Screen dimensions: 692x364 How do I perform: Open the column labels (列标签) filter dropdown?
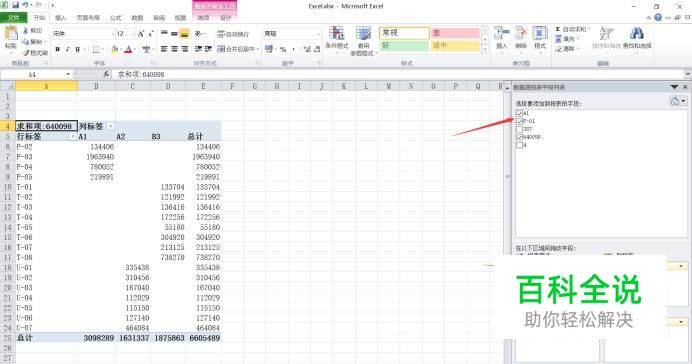click(x=111, y=127)
